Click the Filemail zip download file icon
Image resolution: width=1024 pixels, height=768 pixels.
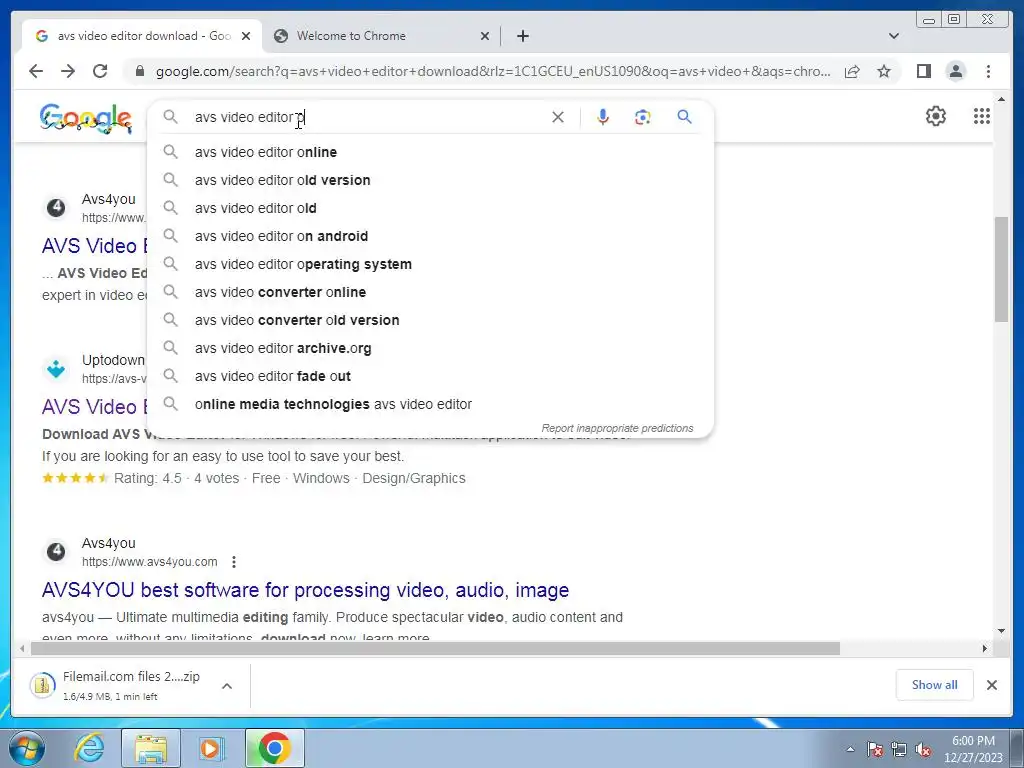pyautogui.click(x=42, y=685)
